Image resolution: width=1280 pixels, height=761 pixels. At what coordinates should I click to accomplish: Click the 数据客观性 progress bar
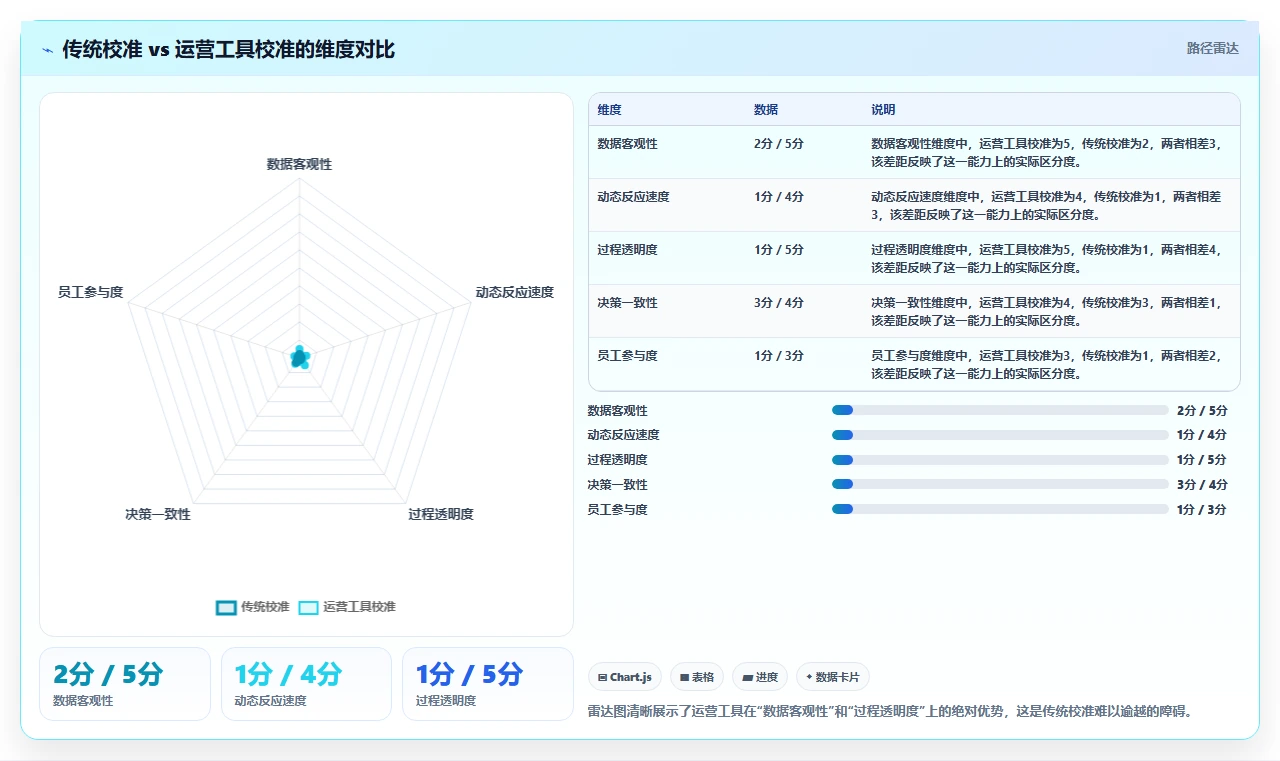[x=1000, y=410]
